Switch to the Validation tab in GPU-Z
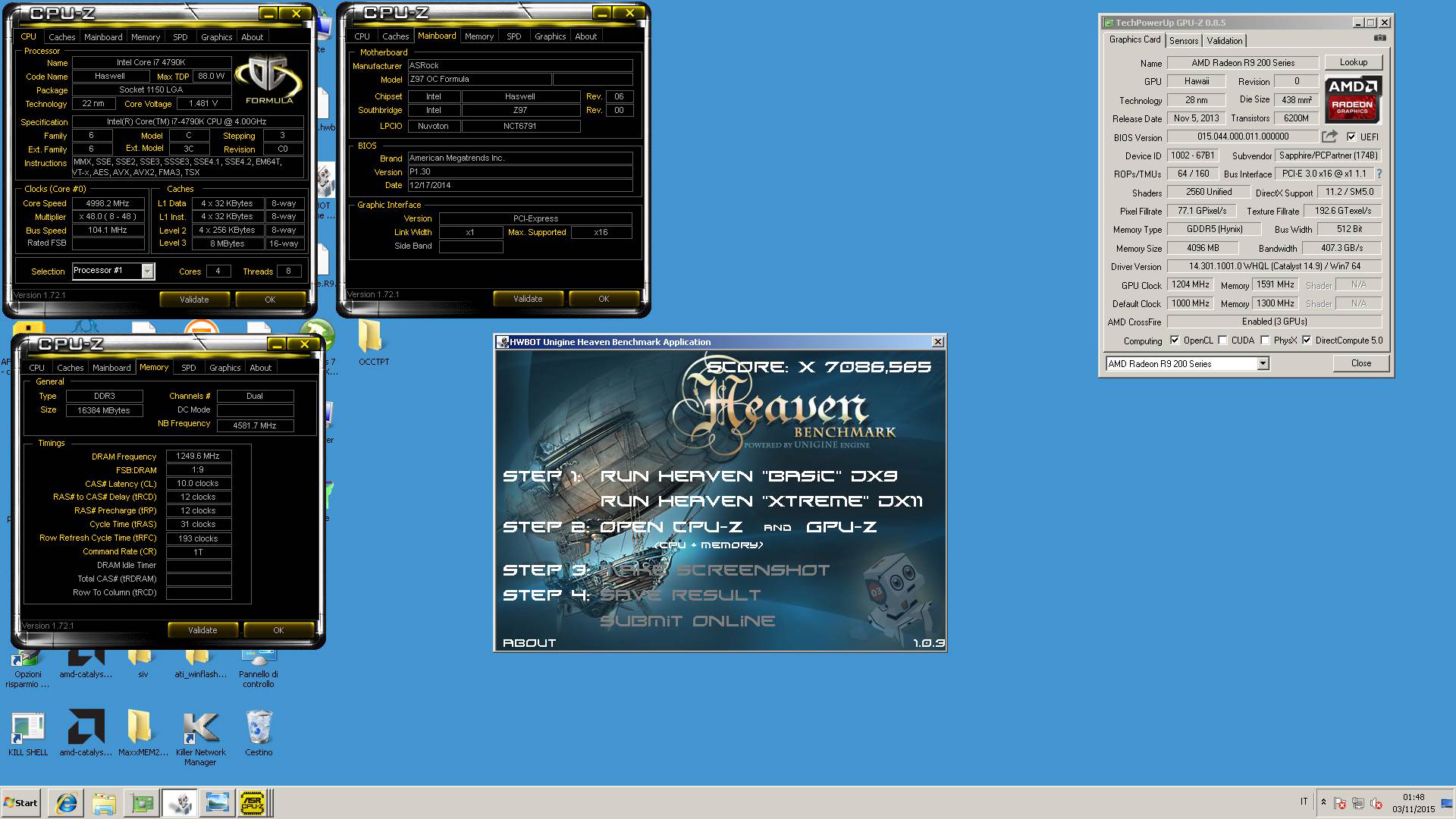The height and width of the screenshot is (819, 1456). [x=1225, y=41]
